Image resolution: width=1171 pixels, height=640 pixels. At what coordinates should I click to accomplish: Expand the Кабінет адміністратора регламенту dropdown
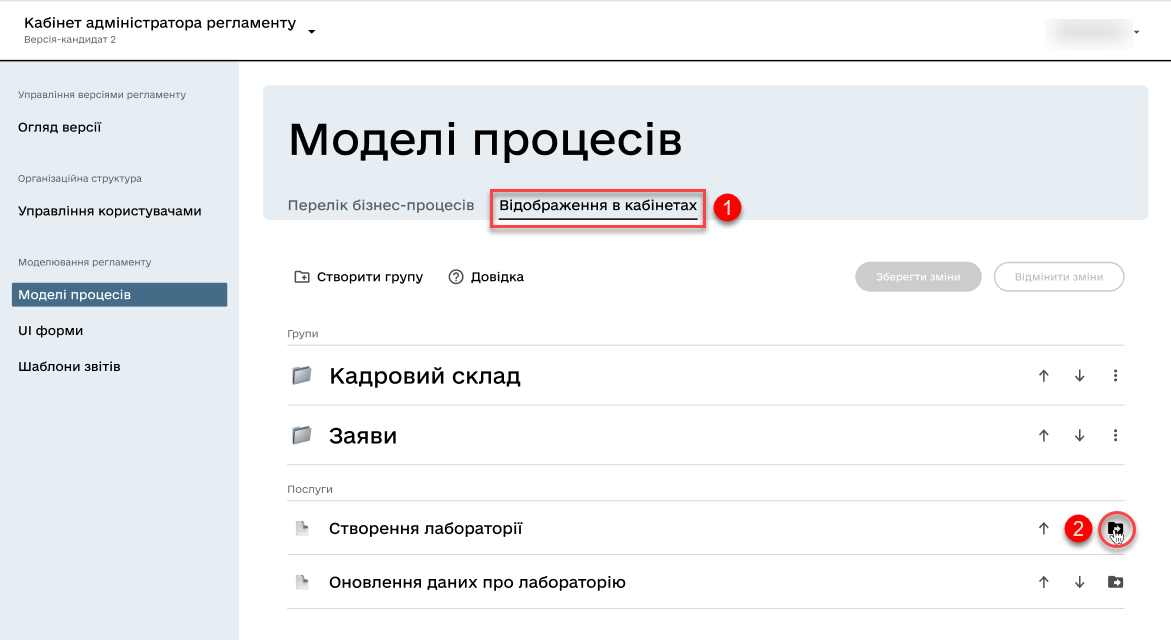click(x=311, y=31)
